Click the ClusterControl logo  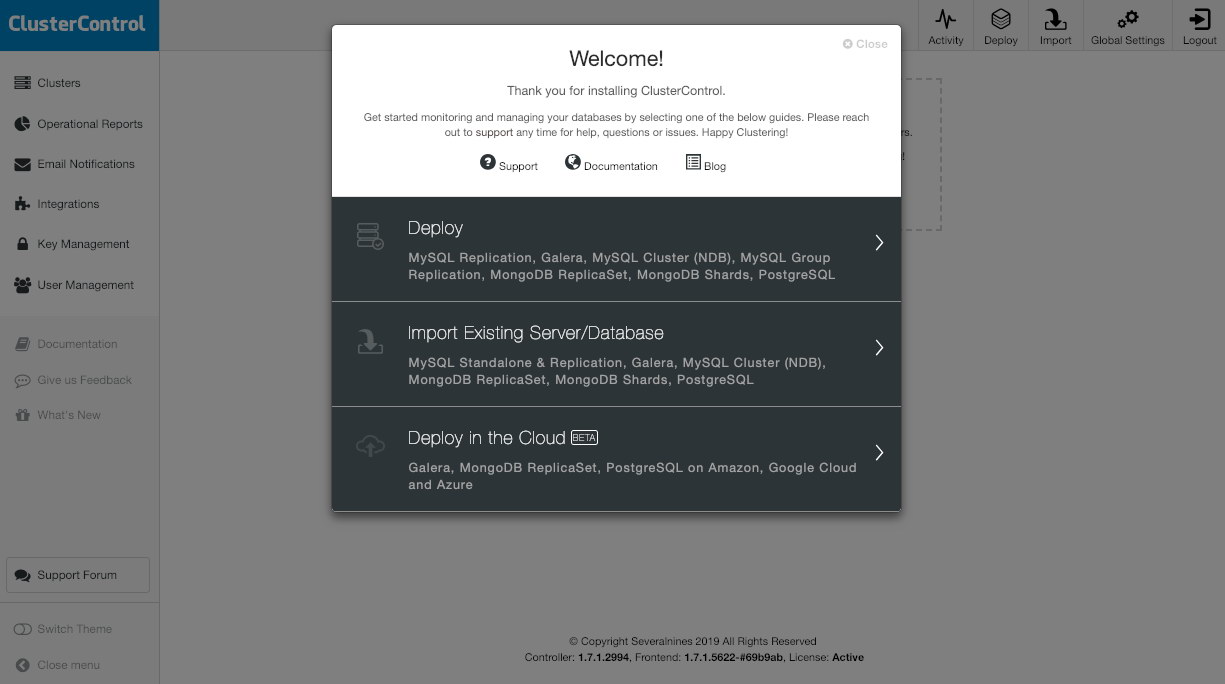[x=77, y=24]
